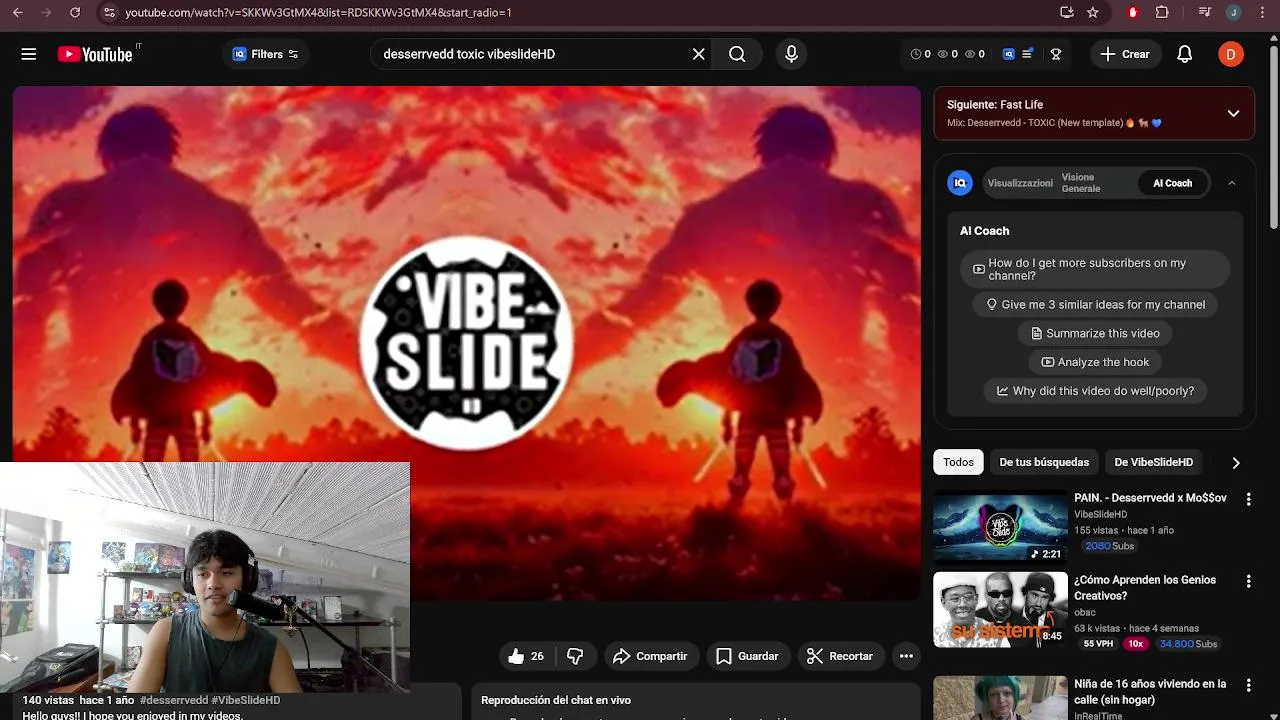Go to YouTube home via logo

[95, 54]
